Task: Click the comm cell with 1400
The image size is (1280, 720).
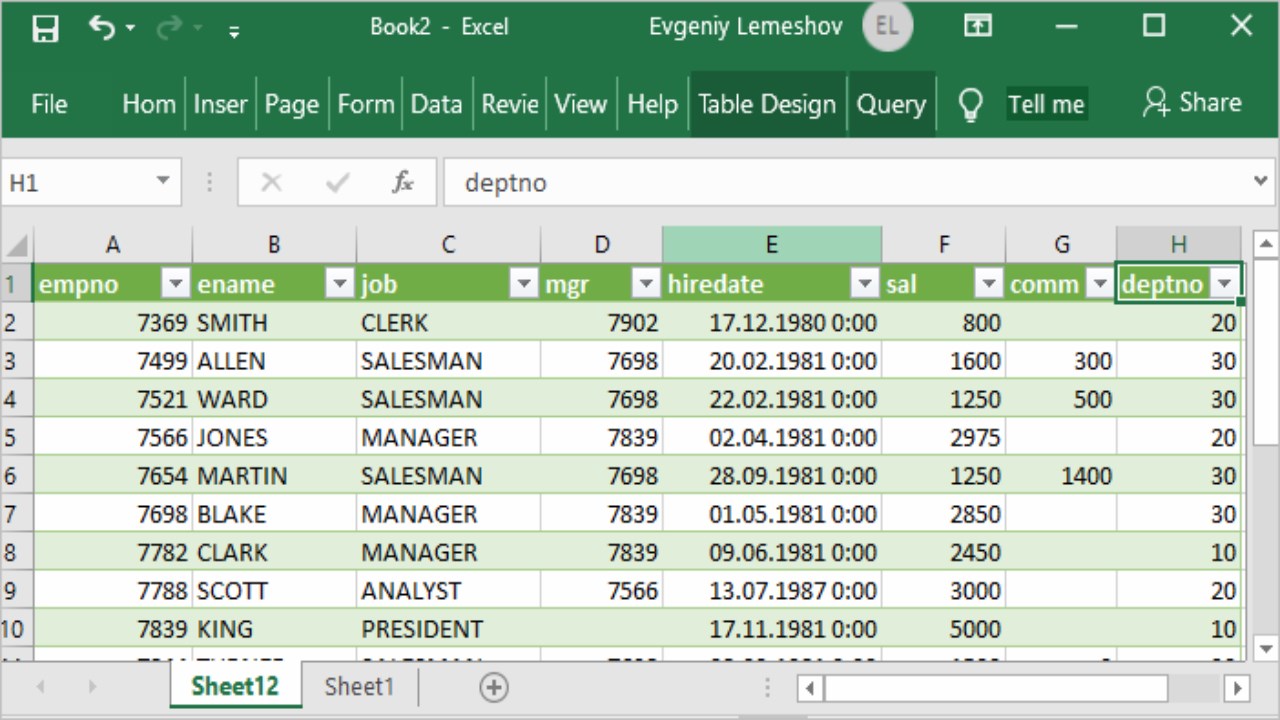Action: pyautogui.click(x=1061, y=476)
